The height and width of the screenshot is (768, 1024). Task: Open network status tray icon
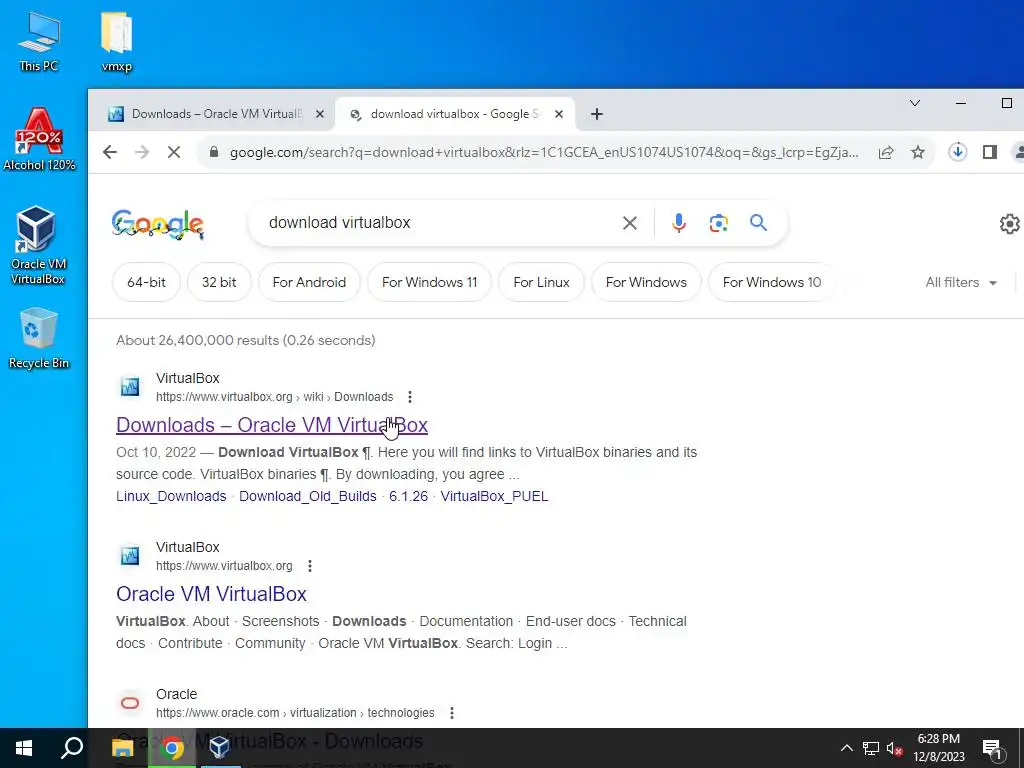click(x=870, y=748)
